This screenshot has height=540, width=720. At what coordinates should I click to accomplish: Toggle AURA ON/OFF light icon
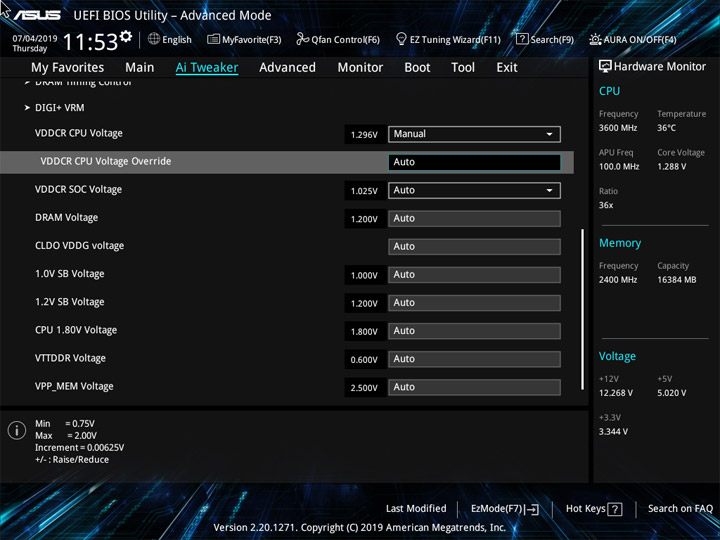tap(595, 39)
